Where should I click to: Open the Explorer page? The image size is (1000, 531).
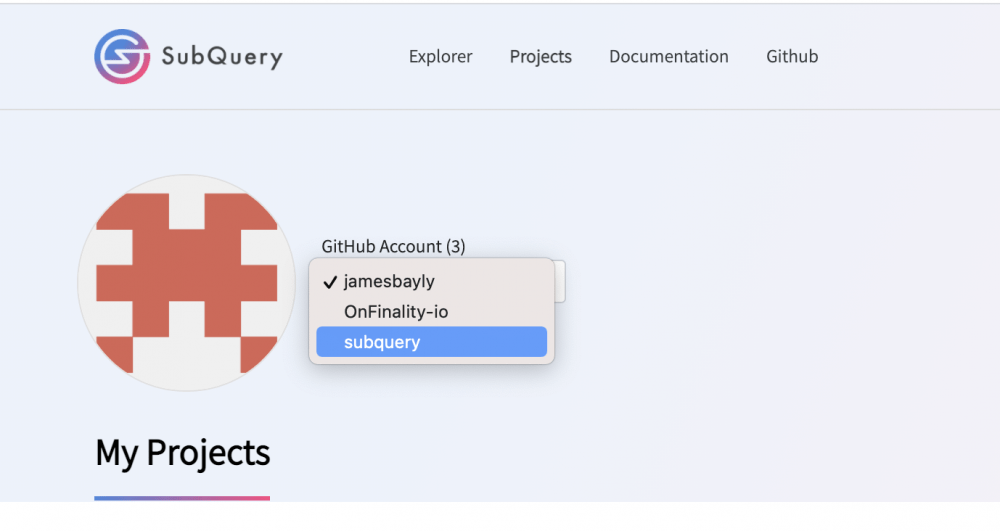pyautogui.click(x=441, y=57)
